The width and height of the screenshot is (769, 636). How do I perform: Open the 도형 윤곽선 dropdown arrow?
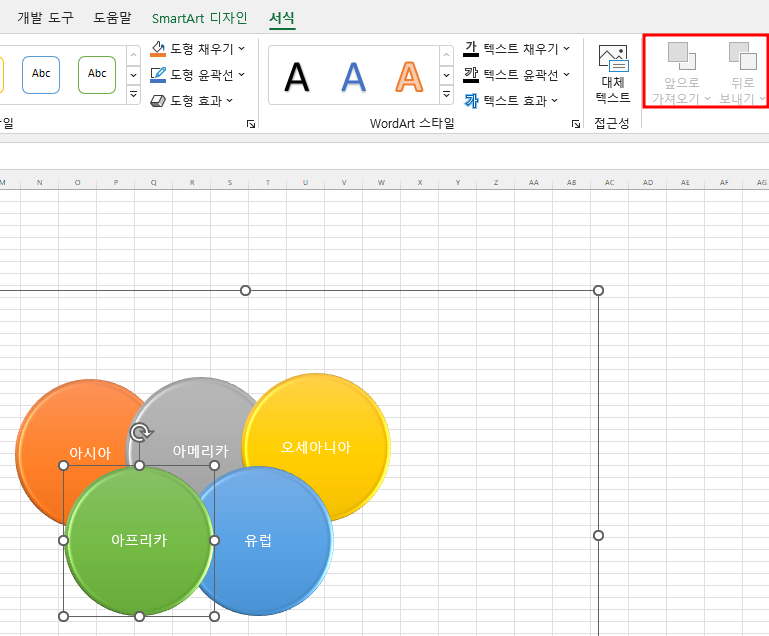pyautogui.click(x=241, y=75)
